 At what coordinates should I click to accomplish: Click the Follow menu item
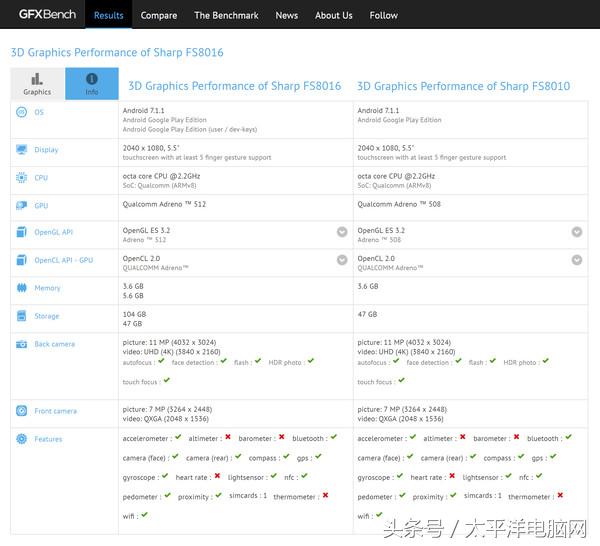point(383,15)
